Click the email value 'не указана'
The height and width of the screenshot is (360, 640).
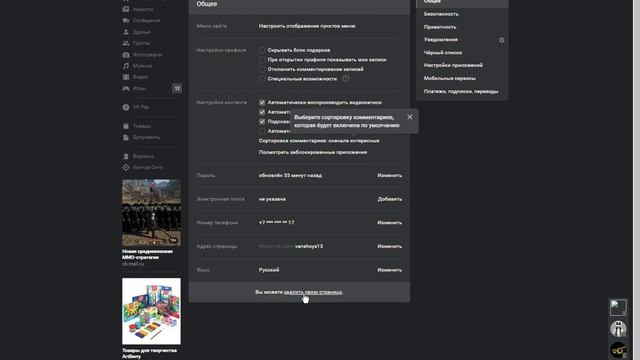click(x=272, y=199)
